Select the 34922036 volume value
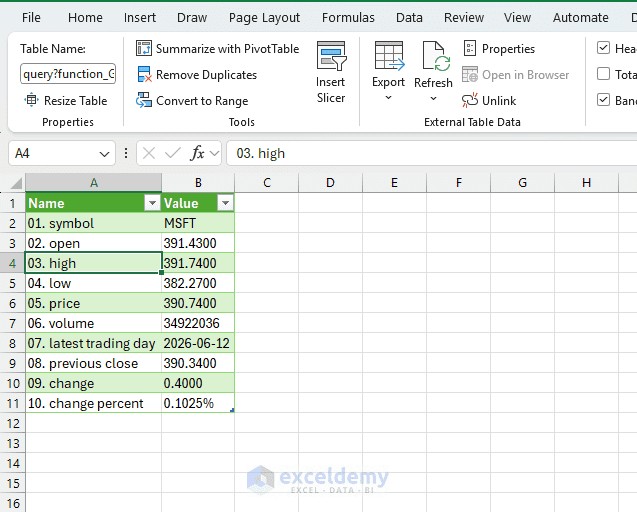637x512 pixels. (x=198, y=323)
